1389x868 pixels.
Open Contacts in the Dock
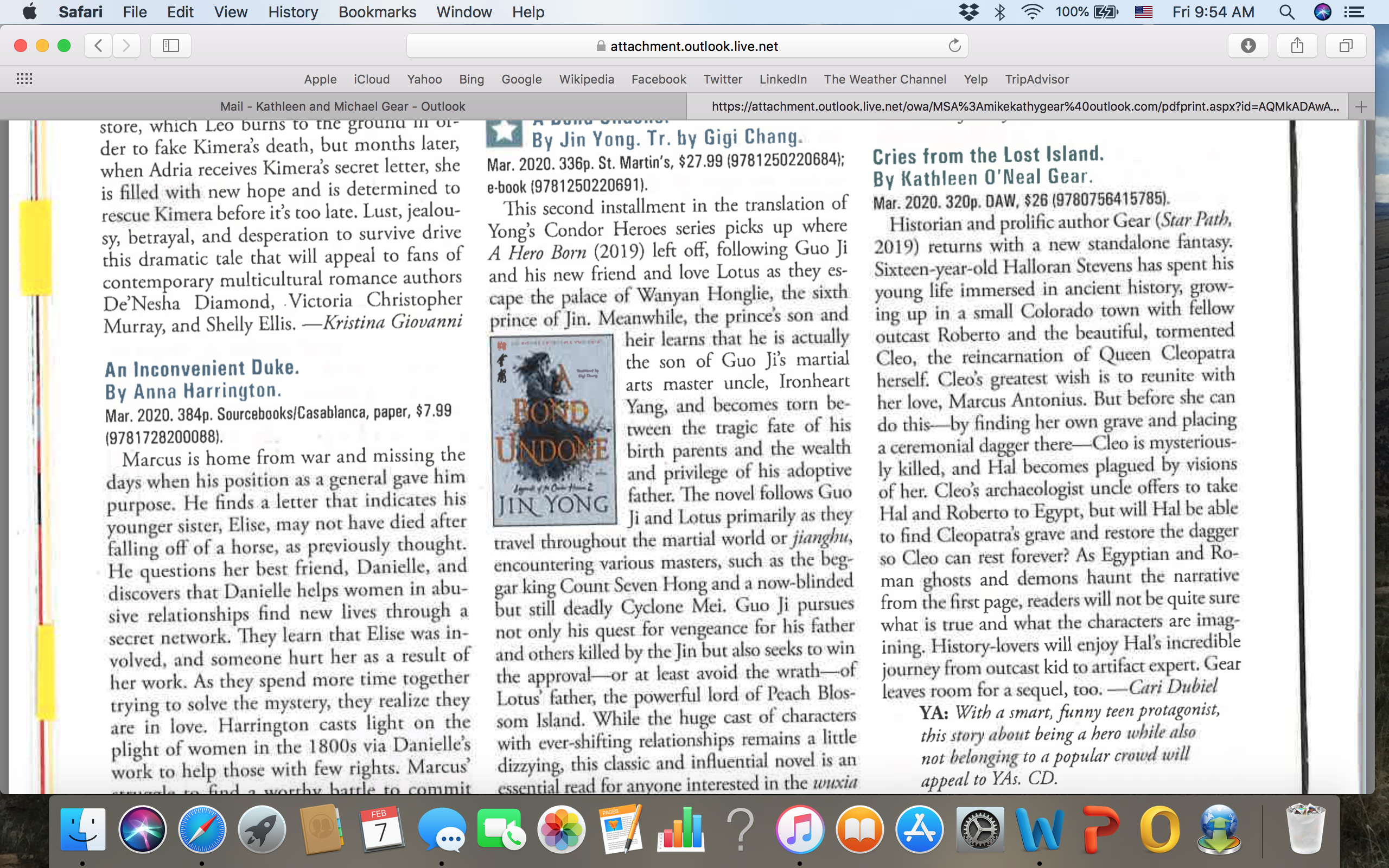pyautogui.click(x=321, y=829)
